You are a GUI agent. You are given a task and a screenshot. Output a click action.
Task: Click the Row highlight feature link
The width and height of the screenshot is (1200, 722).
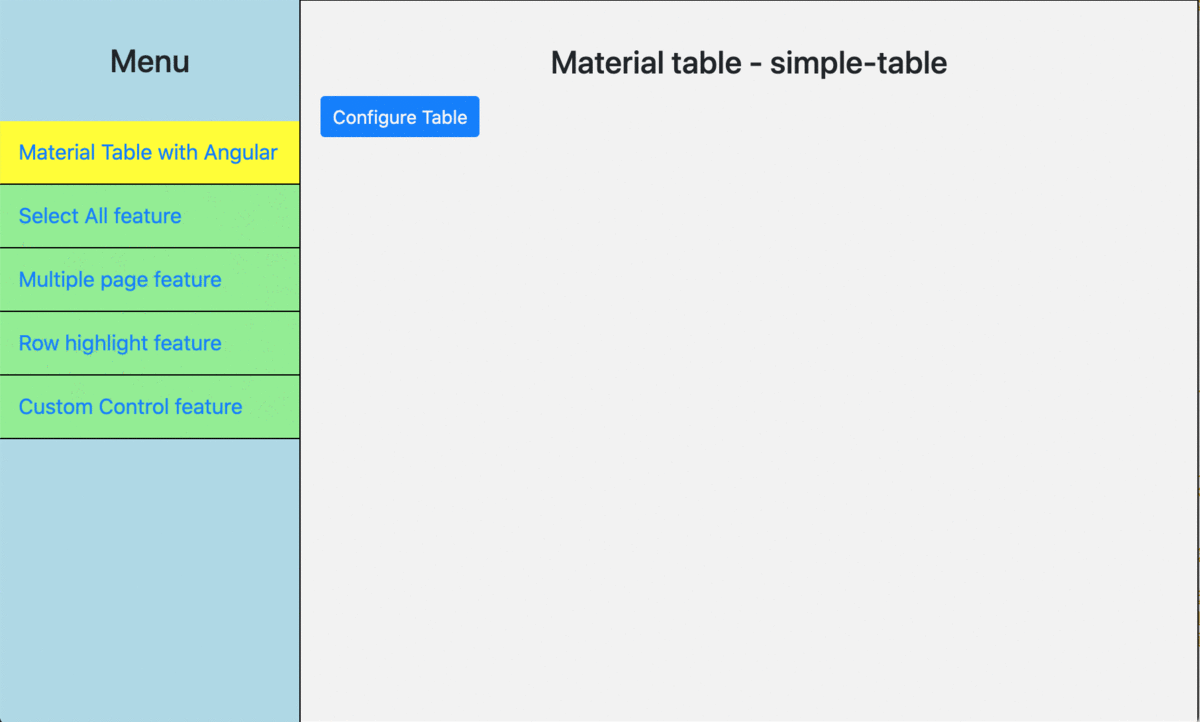[120, 343]
